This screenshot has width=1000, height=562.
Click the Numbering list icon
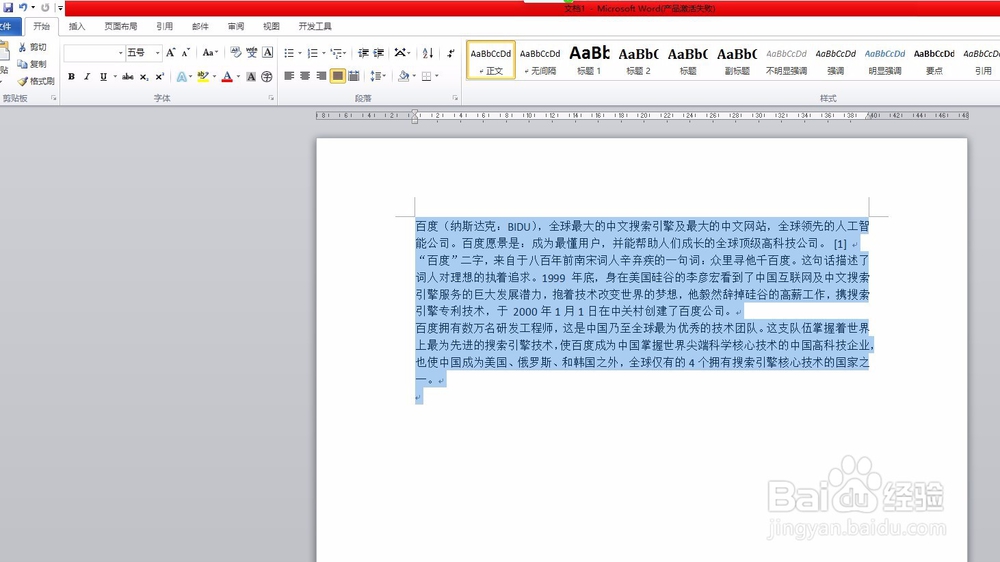(x=312, y=53)
